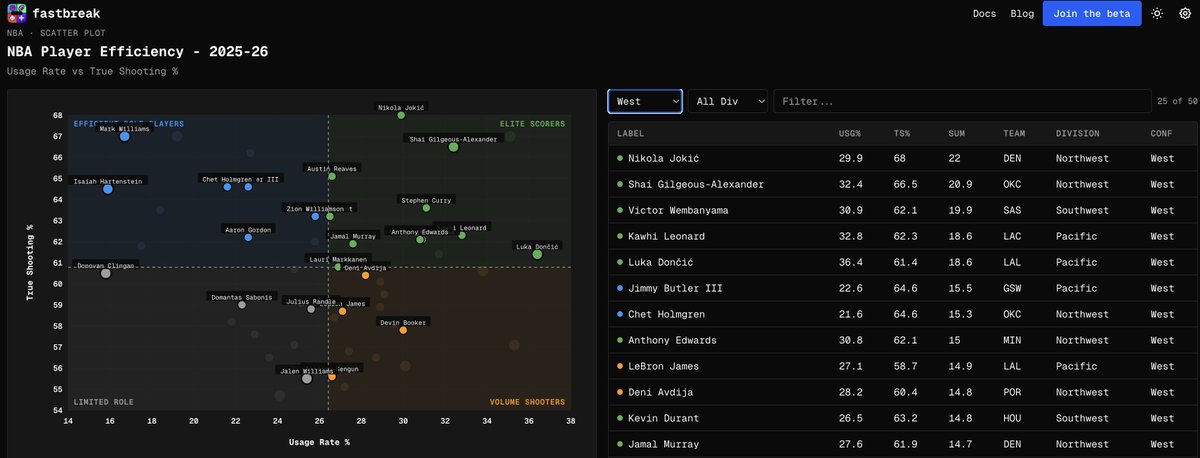
Task: Select Austin Reaves's point in the chart
Action: 332,177
